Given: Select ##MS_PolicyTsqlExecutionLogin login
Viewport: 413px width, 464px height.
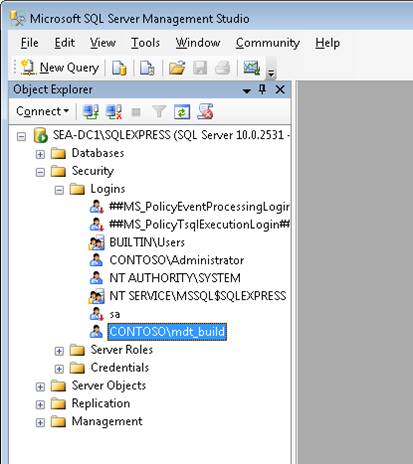Looking at the screenshot, I should pyautogui.click(x=199, y=225).
